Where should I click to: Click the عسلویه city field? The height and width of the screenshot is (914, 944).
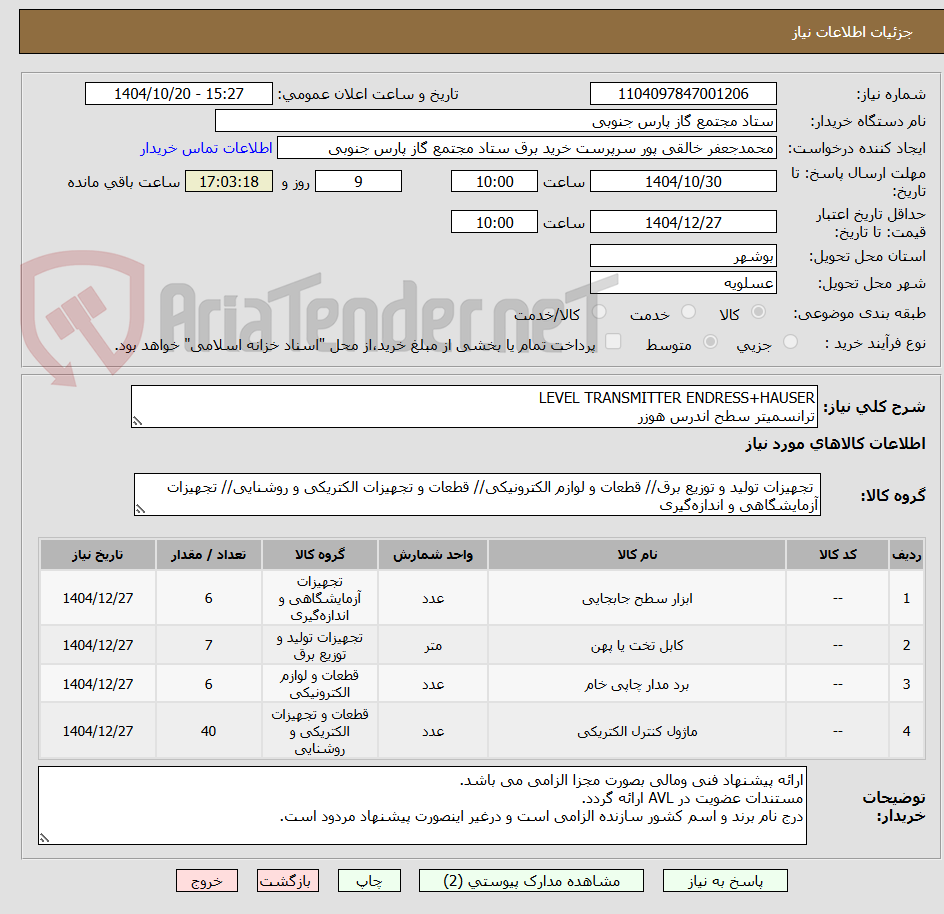coord(683,283)
